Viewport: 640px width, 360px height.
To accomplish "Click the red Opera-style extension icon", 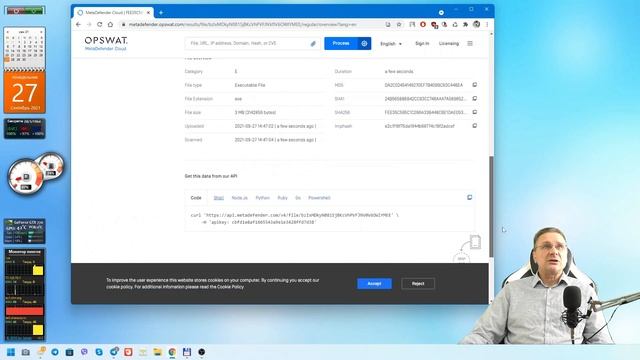I will (423, 24).
